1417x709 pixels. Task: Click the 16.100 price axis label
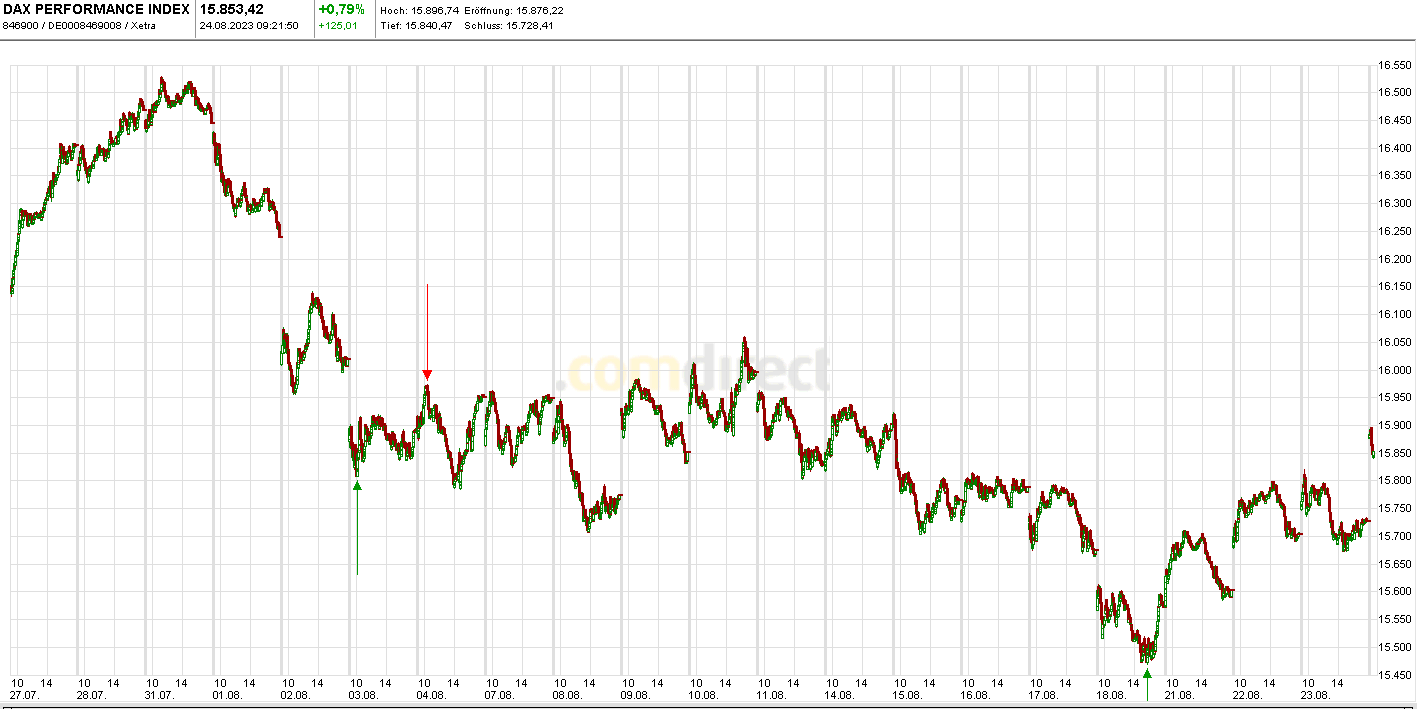click(1394, 314)
